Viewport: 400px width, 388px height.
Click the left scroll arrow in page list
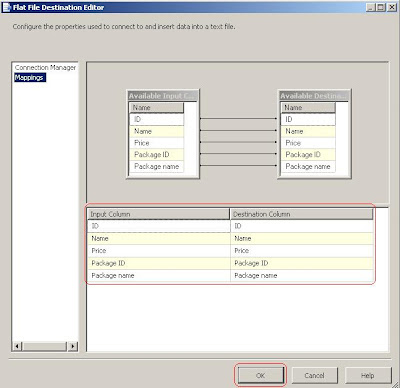(x=17, y=346)
